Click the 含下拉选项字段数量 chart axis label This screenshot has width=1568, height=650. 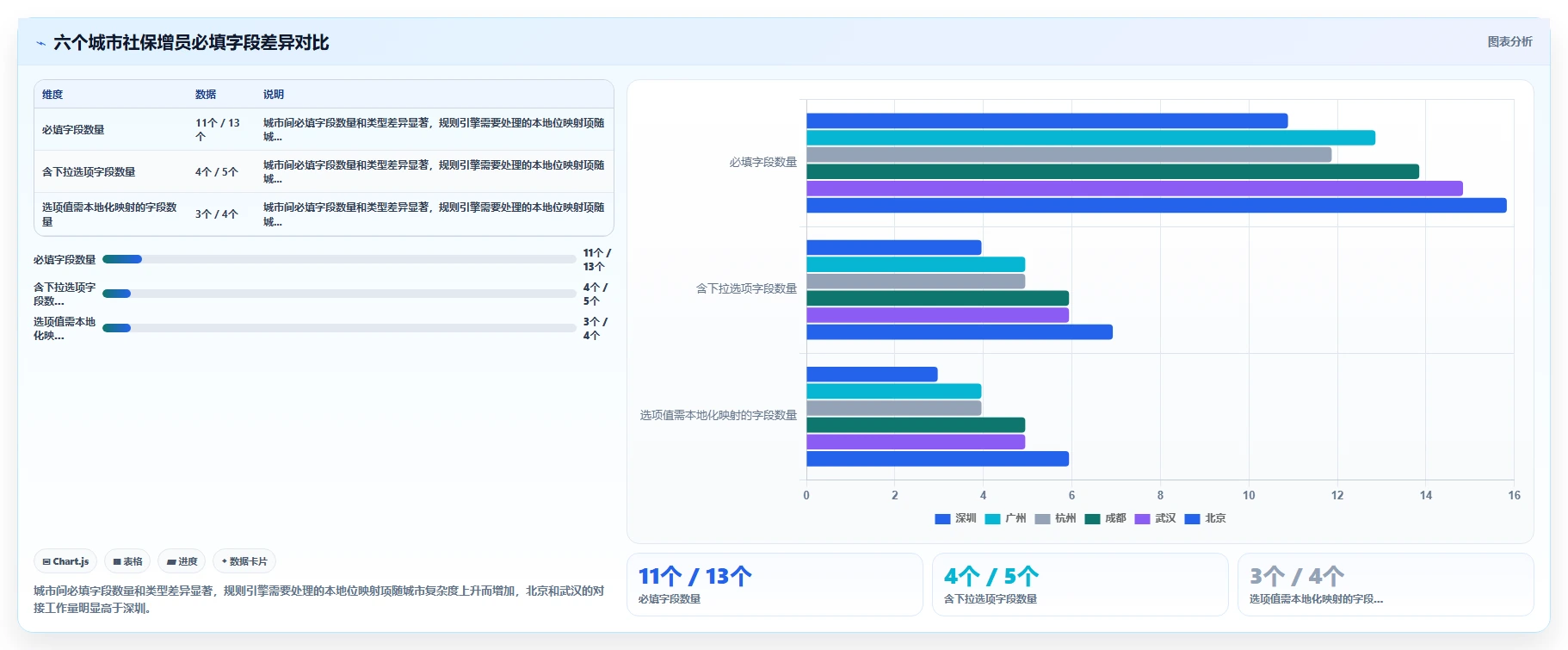[746, 288]
